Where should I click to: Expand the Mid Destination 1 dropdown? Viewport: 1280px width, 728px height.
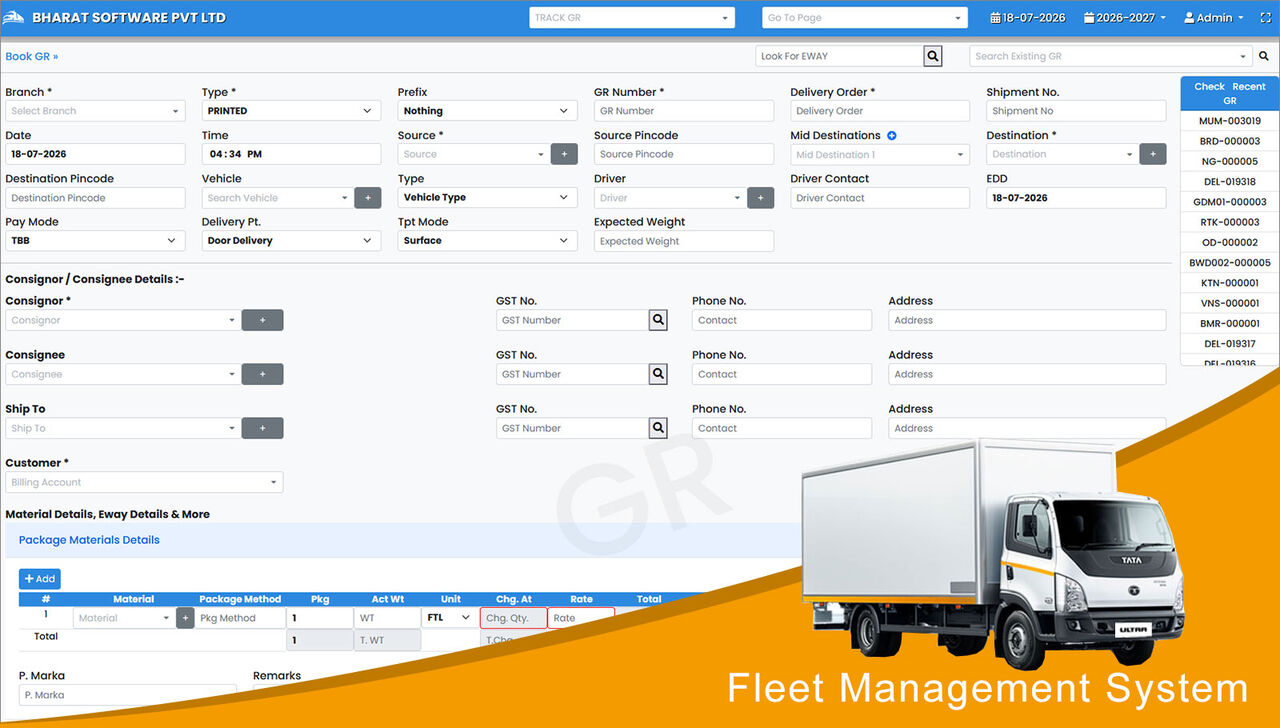point(880,155)
